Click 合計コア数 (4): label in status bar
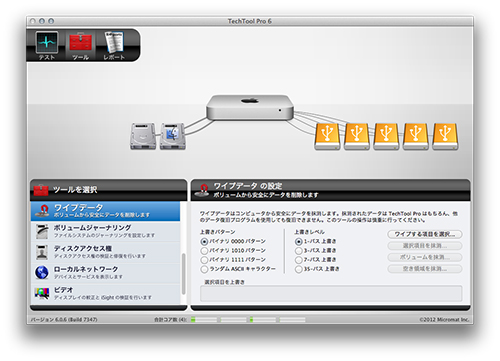Screen dimensions: 500x361 [170, 320]
